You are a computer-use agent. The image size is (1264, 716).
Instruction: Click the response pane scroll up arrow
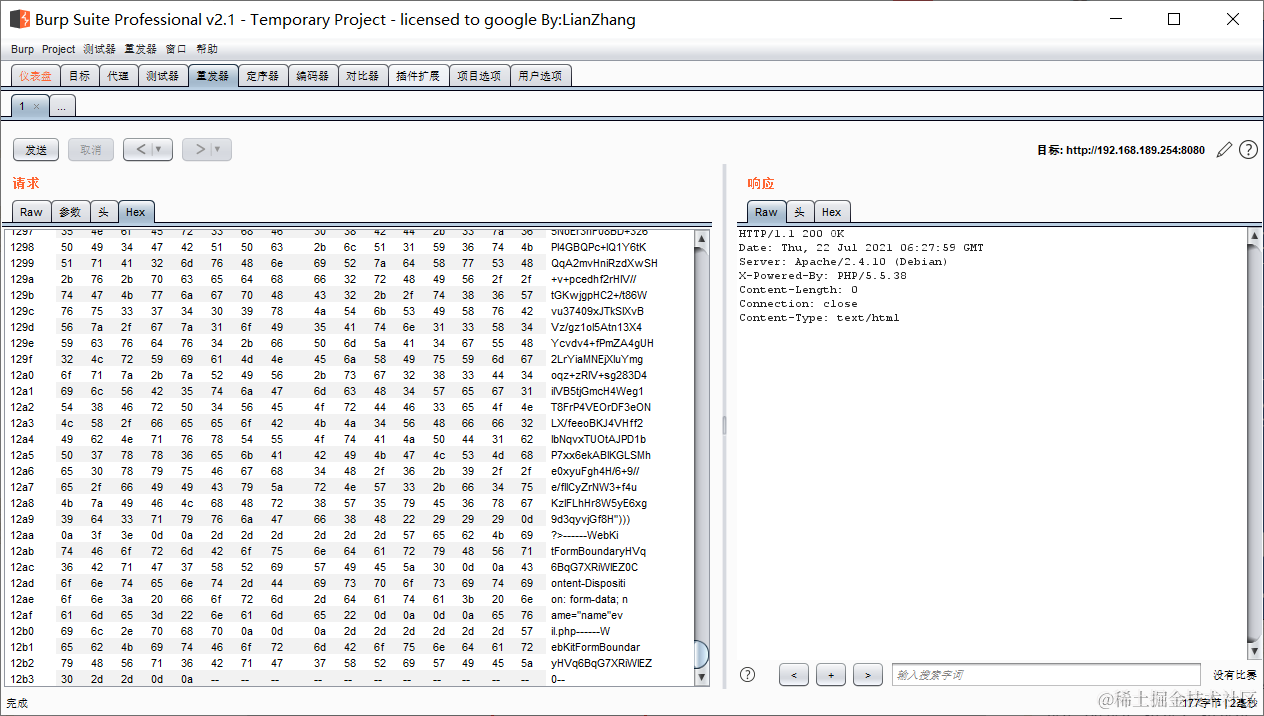tap(1254, 236)
